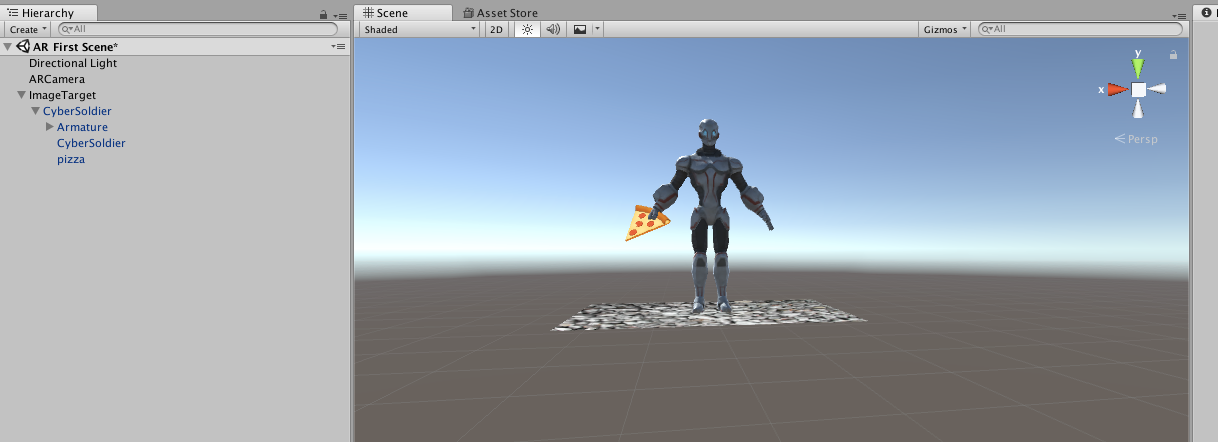Open the Gizmos dropdown menu
Screen dimensions: 1218x442
pyautogui.click(x=944, y=30)
